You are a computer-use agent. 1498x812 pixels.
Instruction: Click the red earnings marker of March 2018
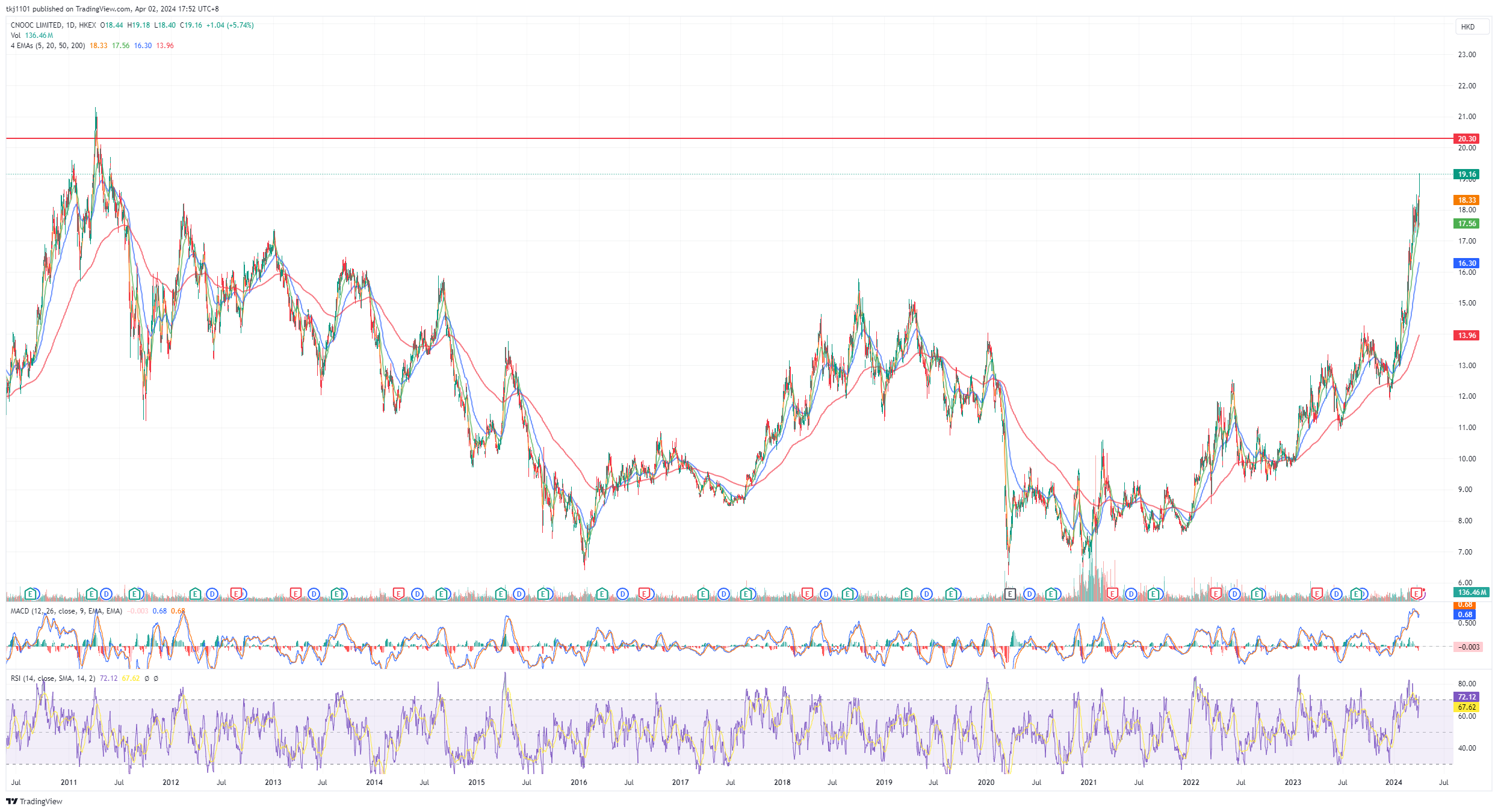point(807,594)
